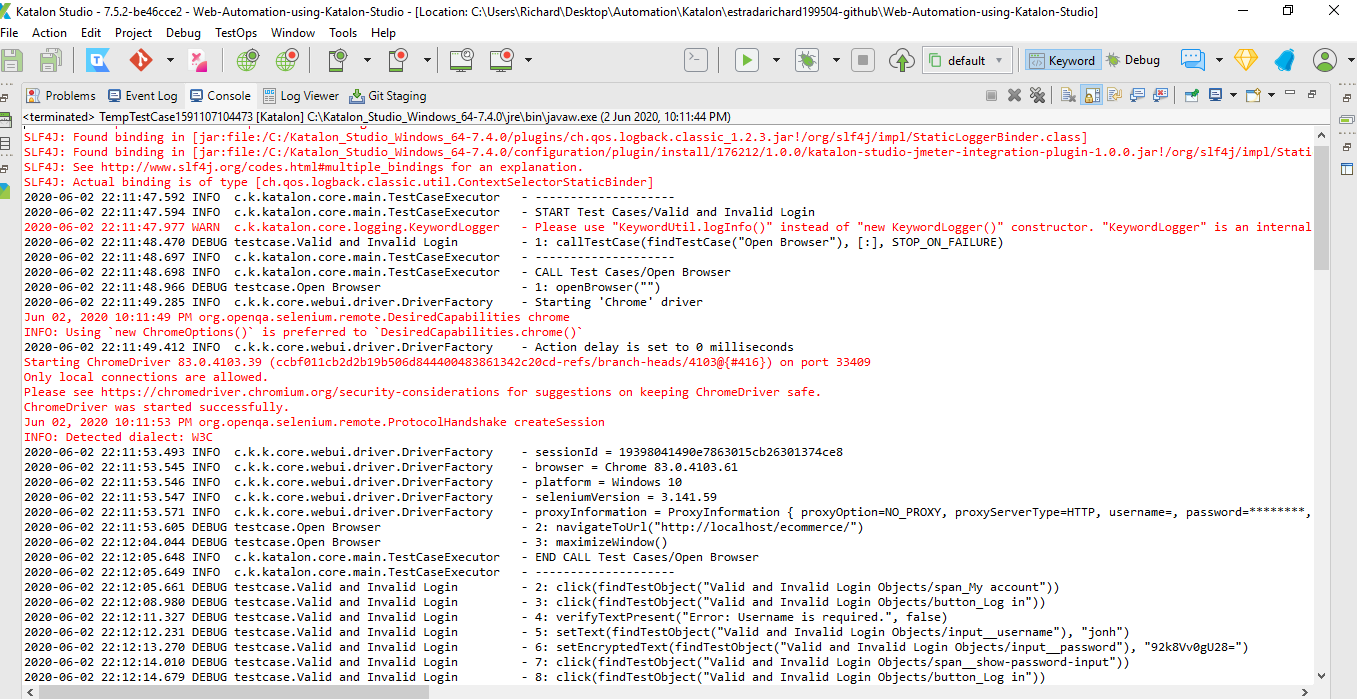Select the Console tab
1357x699 pixels.
click(219, 96)
